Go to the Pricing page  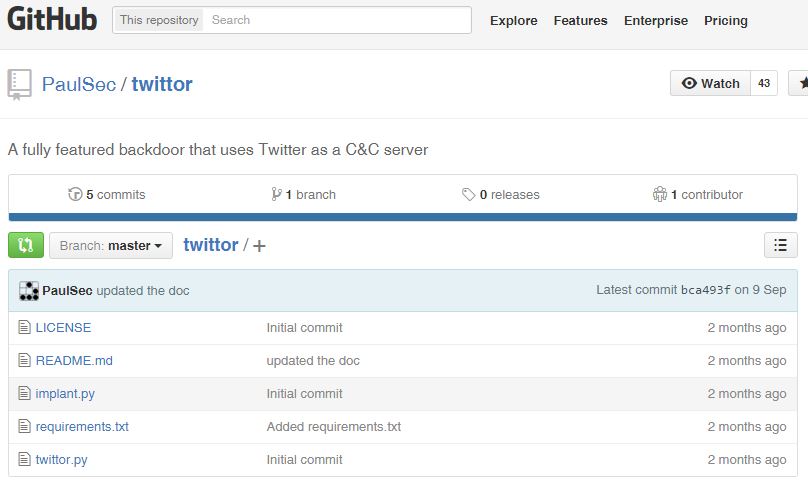[x=725, y=21]
